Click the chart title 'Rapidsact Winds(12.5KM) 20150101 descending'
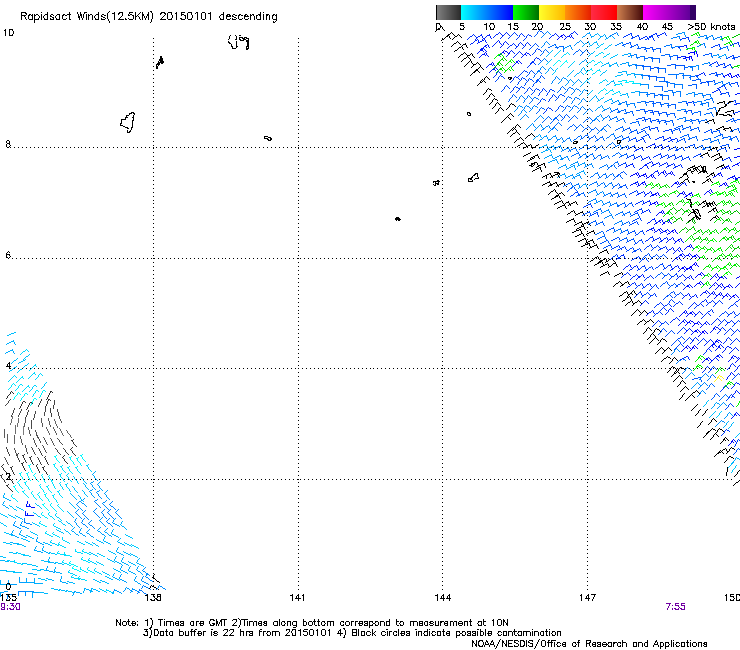The image size is (740, 650). (149, 17)
